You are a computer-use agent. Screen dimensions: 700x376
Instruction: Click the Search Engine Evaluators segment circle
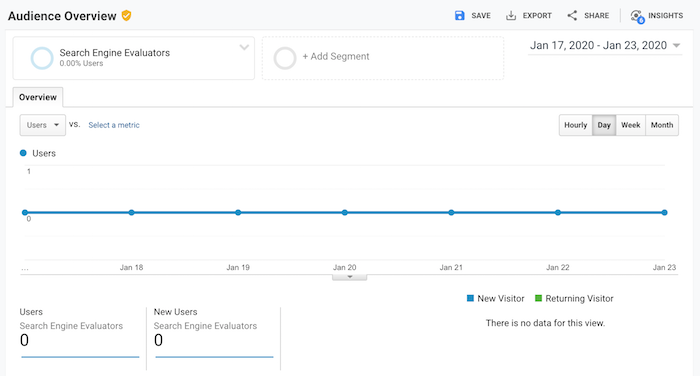click(x=42, y=58)
